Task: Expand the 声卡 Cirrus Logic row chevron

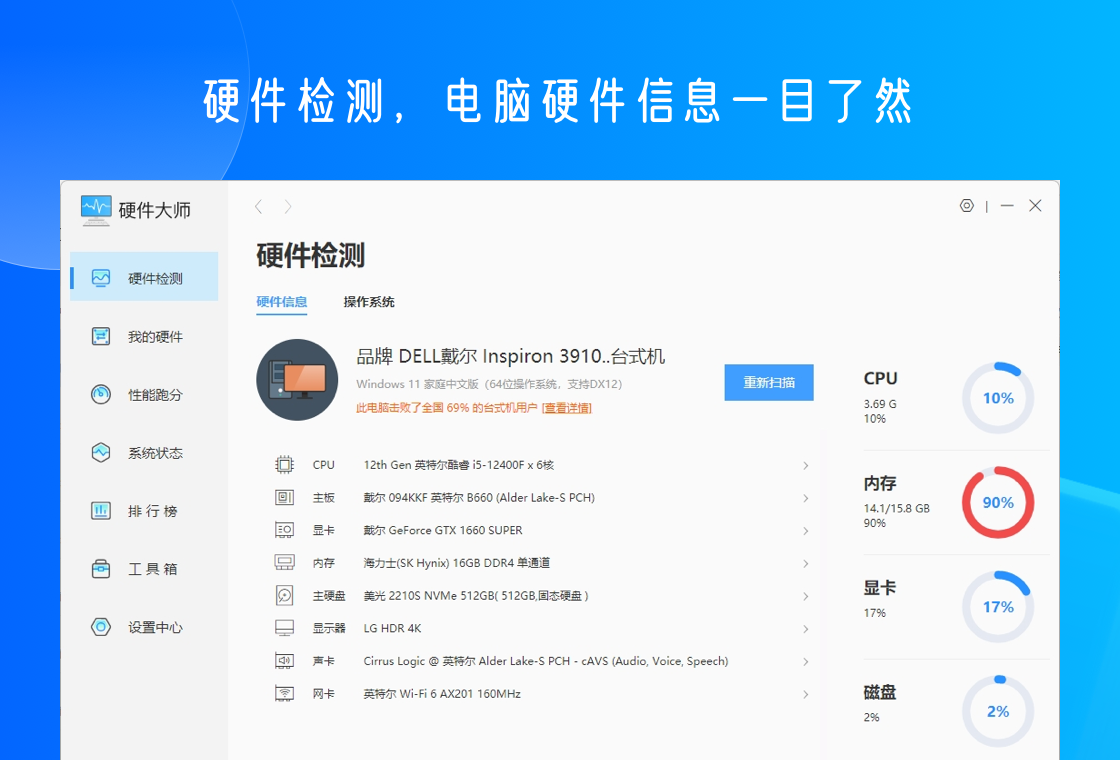Action: [x=806, y=661]
